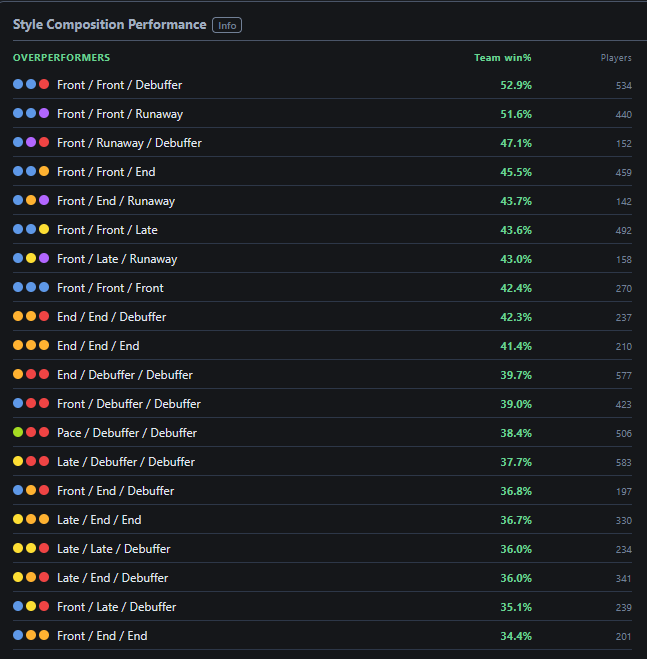The width and height of the screenshot is (647, 659).
Task: Select the Players column header
Action: [x=616, y=58]
